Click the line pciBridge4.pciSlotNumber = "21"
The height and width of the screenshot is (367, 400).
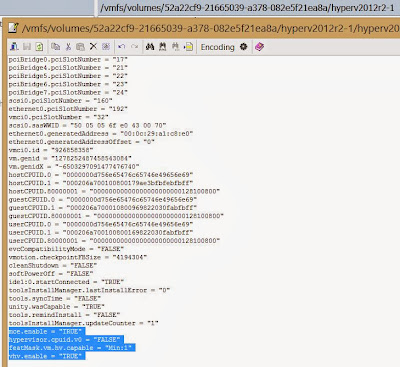[x=68, y=68]
